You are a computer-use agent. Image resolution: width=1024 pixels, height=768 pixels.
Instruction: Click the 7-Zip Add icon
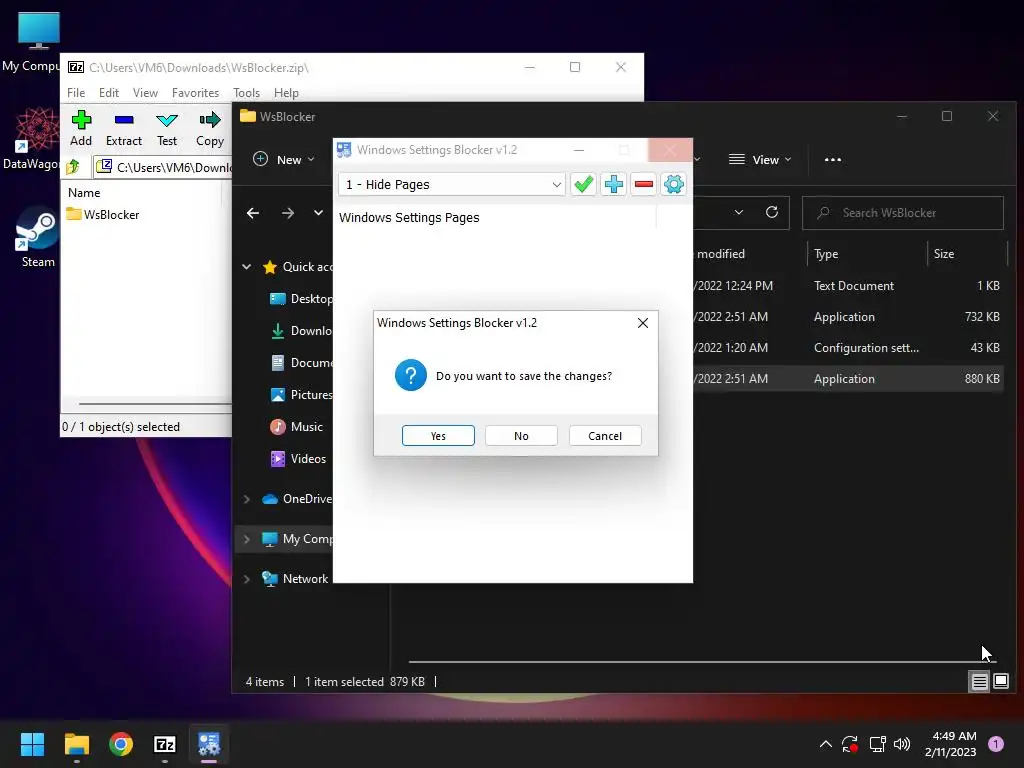point(81,128)
